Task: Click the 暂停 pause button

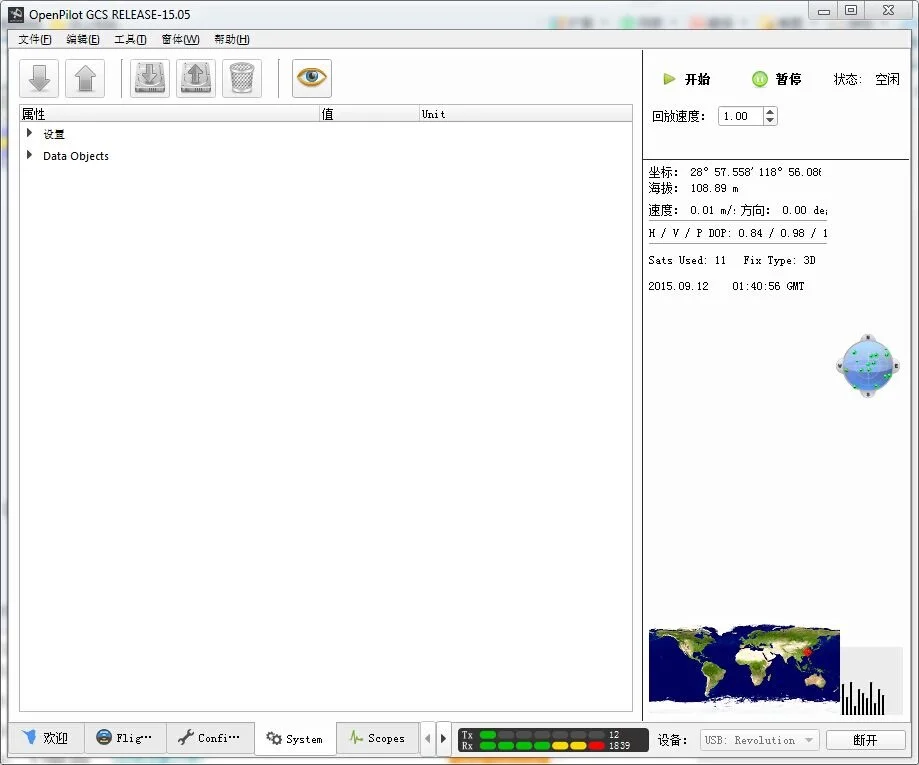Action: coord(777,79)
